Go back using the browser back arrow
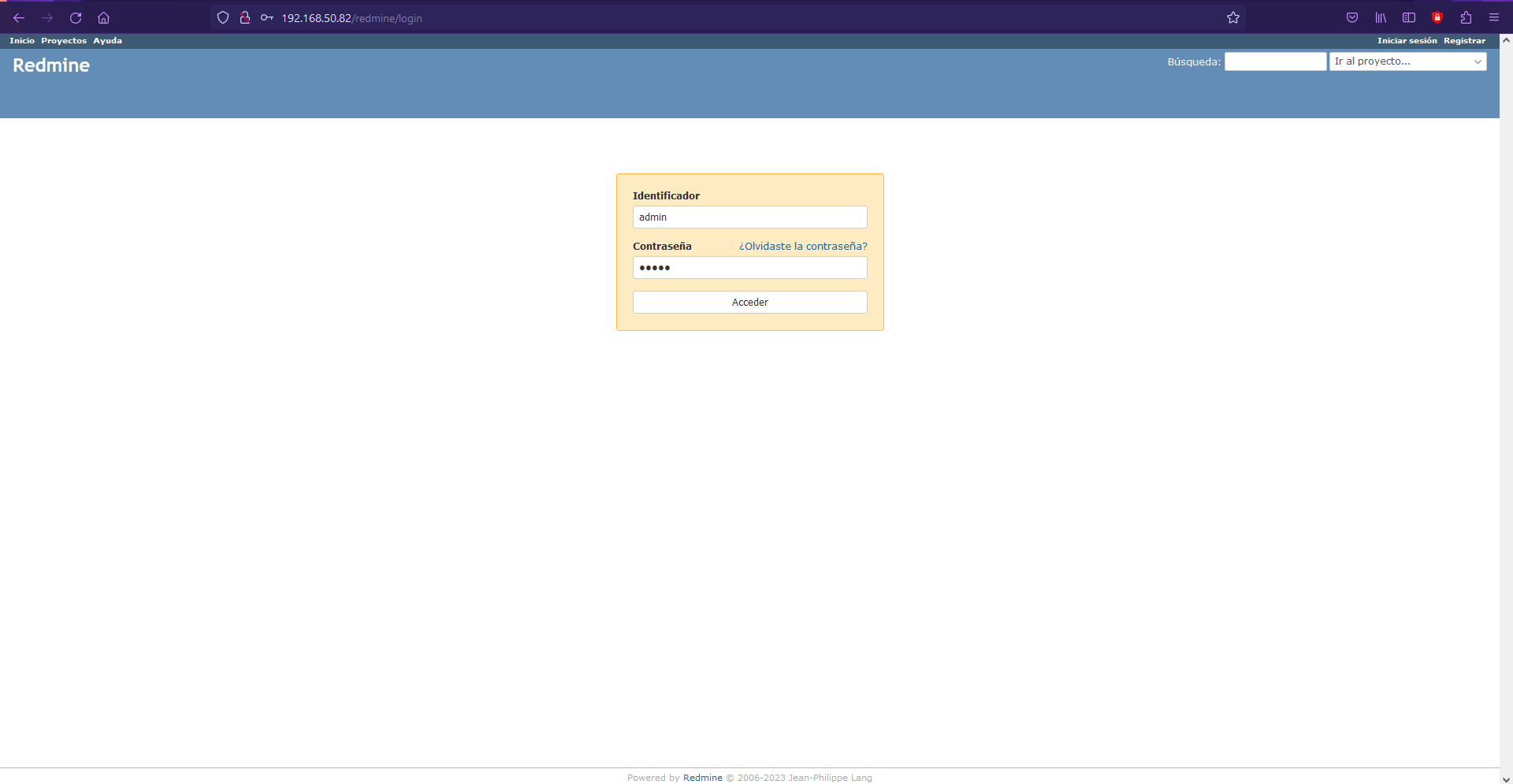The height and width of the screenshot is (784, 1513). pyautogui.click(x=19, y=17)
